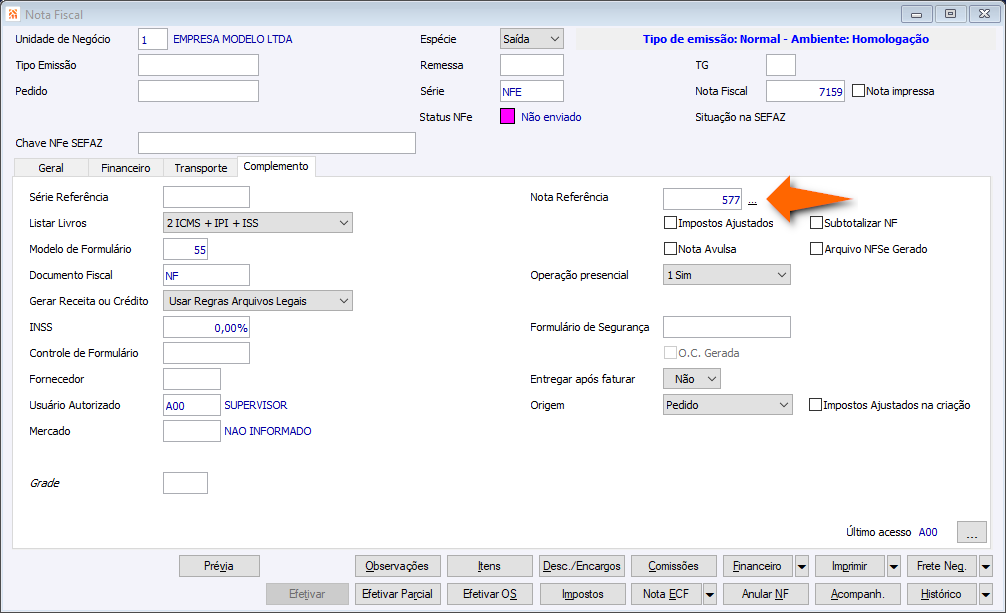Click the Prévia button
The height and width of the screenshot is (613, 1006).
[x=219, y=566]
